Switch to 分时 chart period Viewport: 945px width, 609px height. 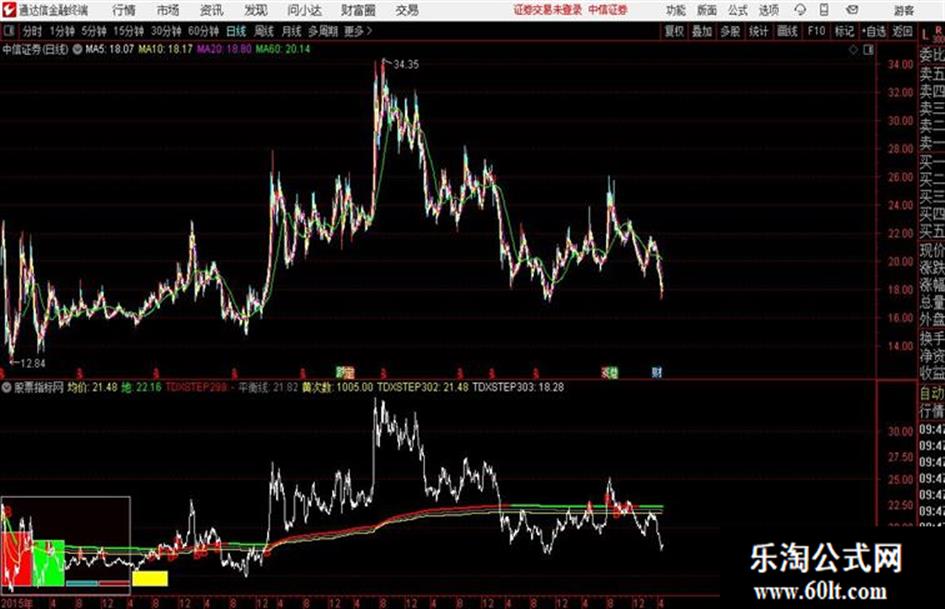point(32,31)
